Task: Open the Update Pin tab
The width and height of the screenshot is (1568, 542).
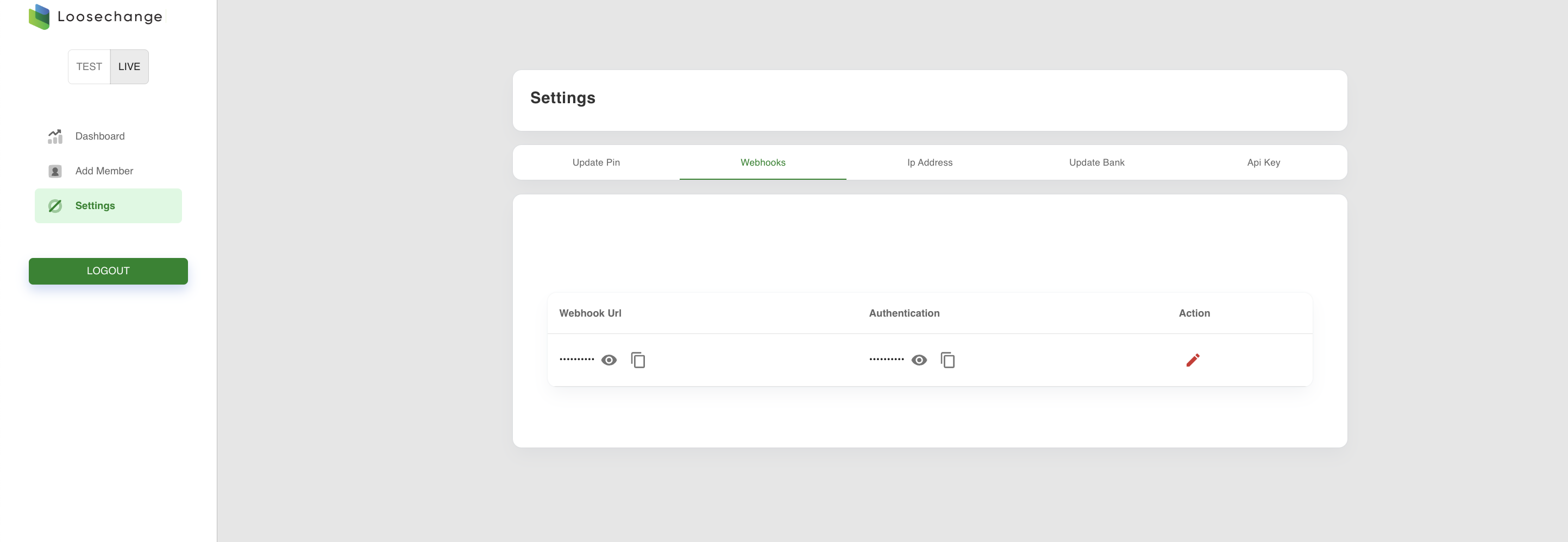Action: [x=596, y=162]
